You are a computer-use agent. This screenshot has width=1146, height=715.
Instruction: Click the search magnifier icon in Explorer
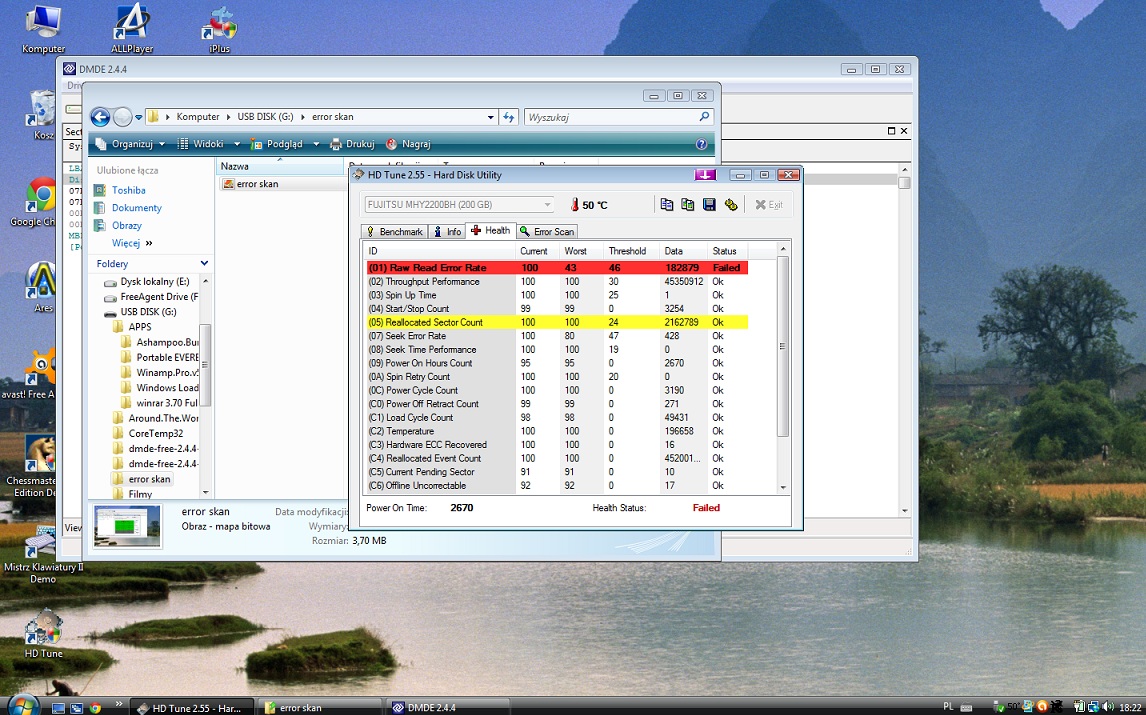point(704,116)
